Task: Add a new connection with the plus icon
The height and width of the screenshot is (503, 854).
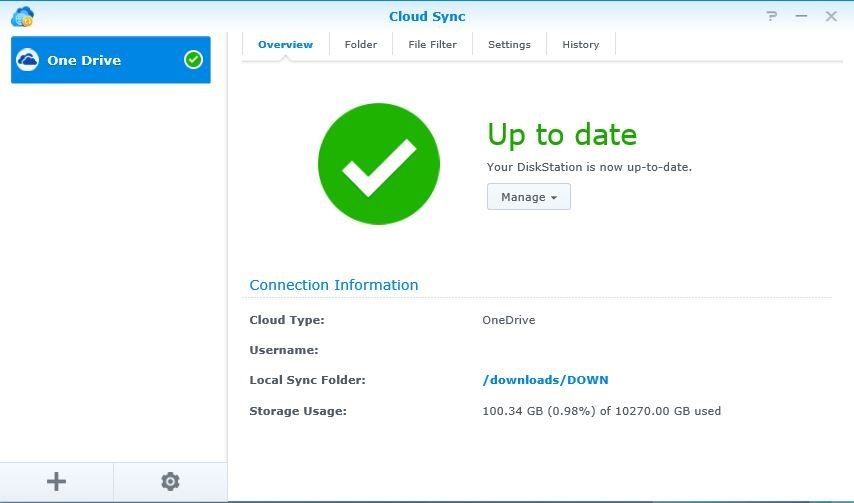Action: pos(57,482)
